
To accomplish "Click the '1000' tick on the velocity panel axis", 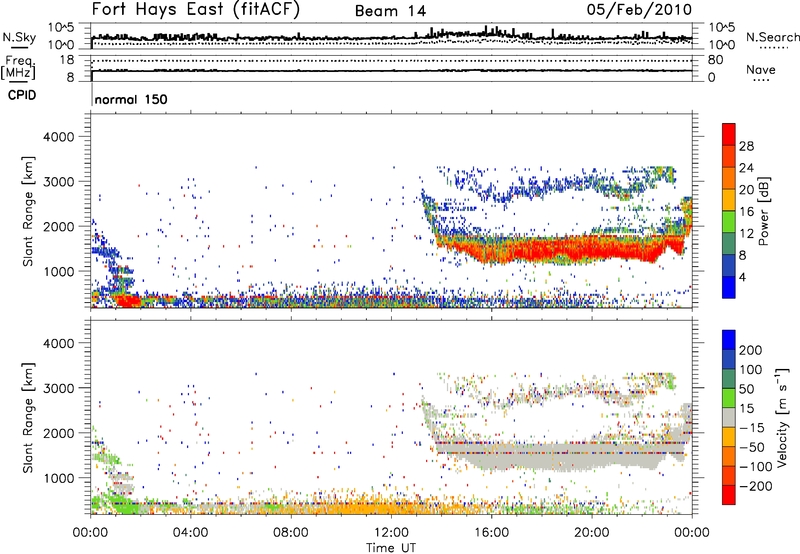I will (x=58, y=478).
